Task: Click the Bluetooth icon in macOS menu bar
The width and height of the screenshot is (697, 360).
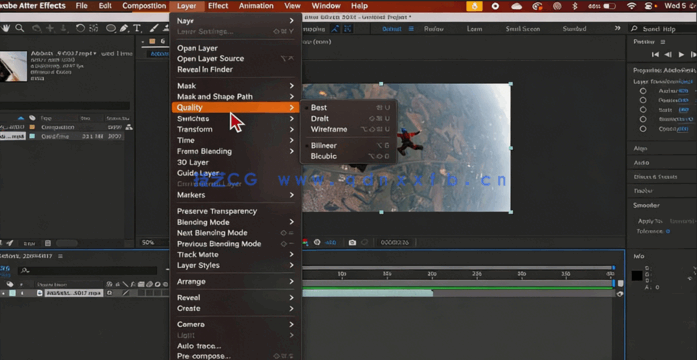Action: pyautogui.click(x=574, y=6)
